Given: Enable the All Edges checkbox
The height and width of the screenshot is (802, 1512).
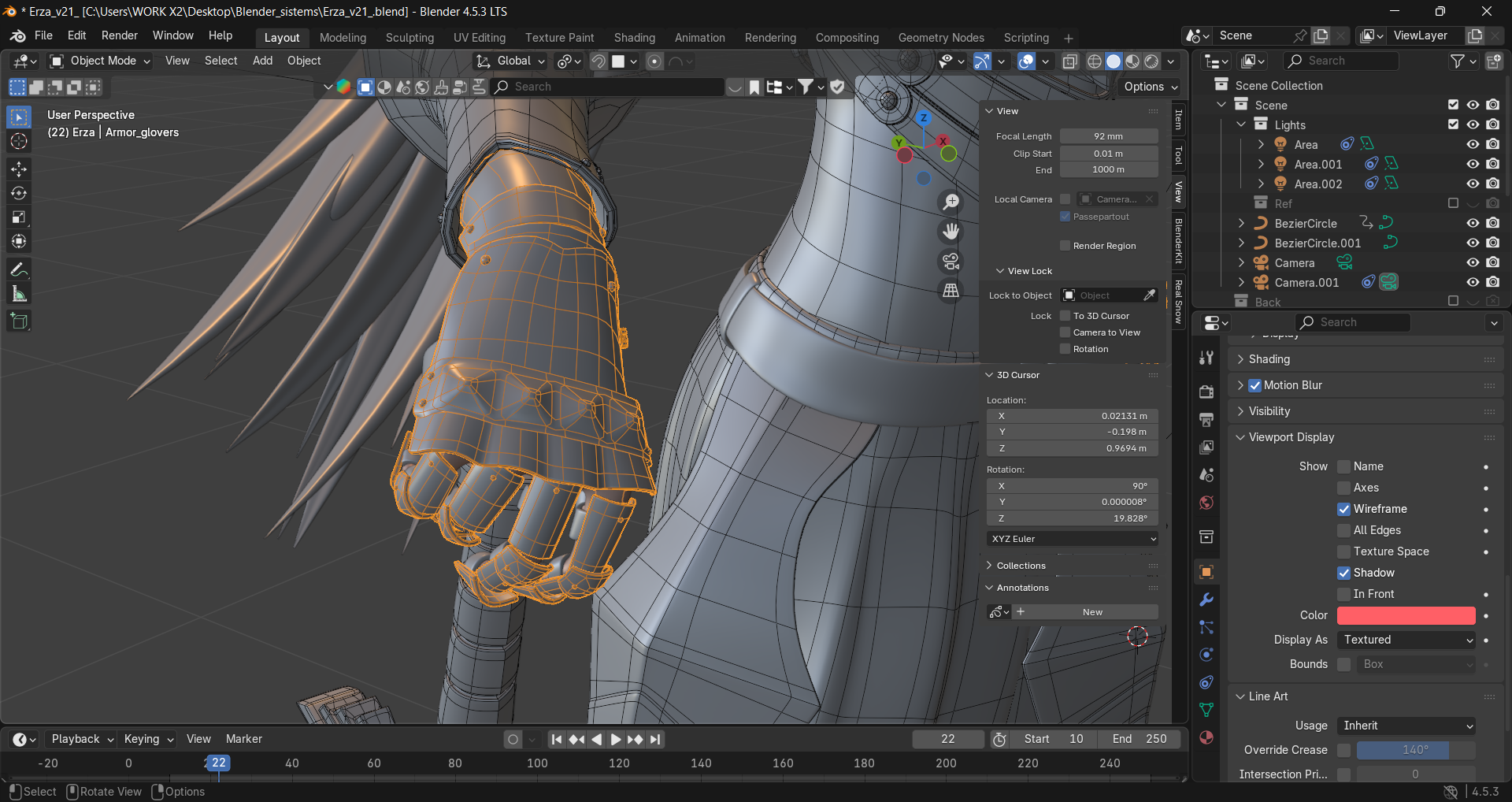Looking at the screenshot, I should tap(1344, 530).
